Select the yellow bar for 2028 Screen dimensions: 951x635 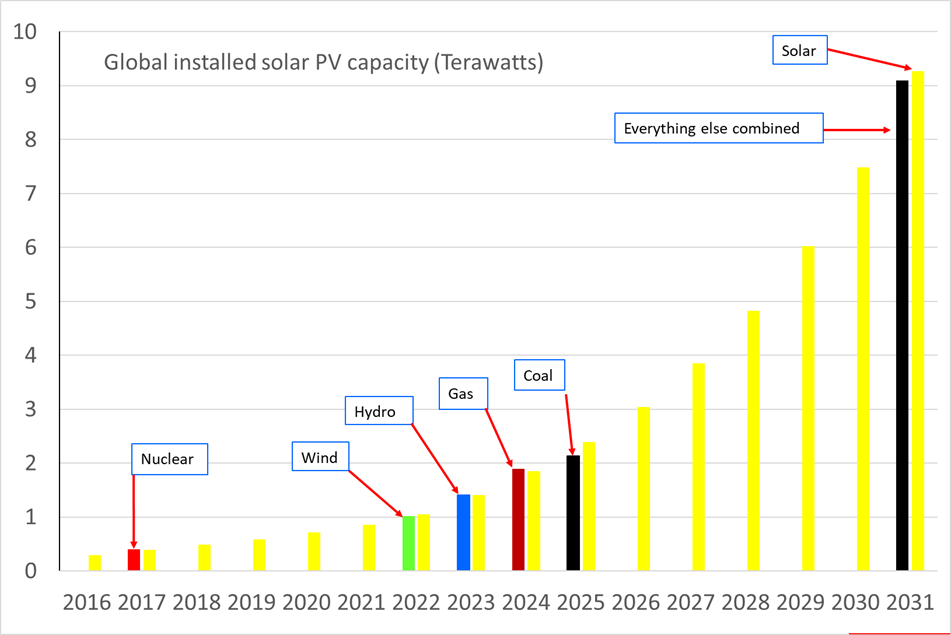[753, 440]
